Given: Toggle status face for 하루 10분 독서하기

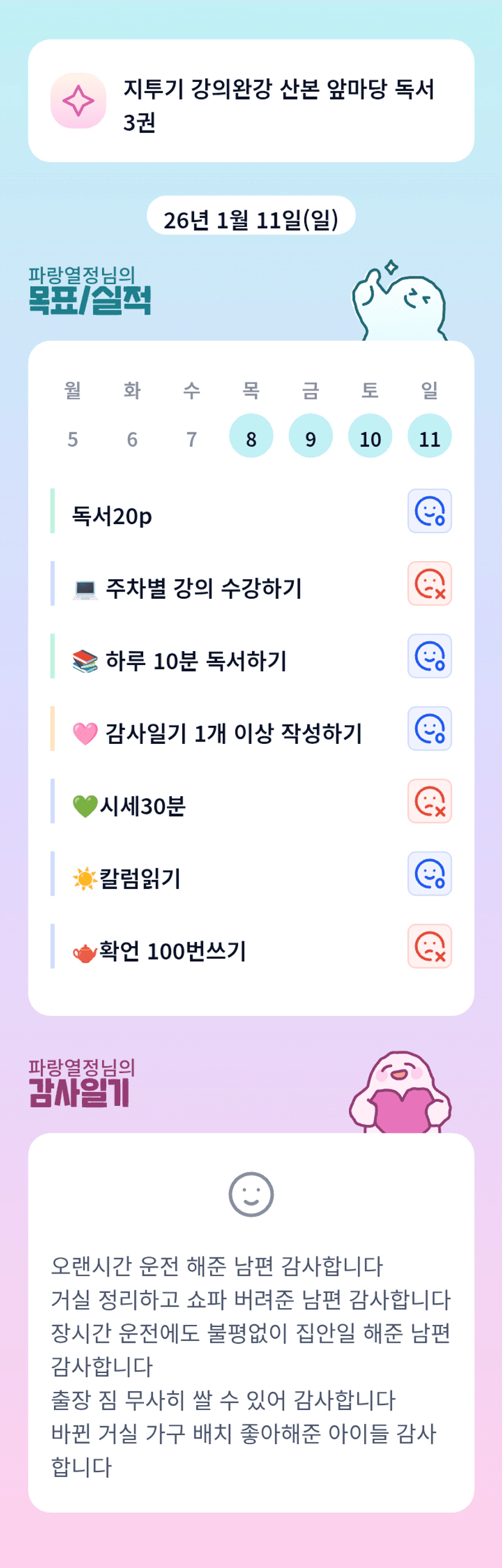Looking at the screenshot, I should [429, 656].
